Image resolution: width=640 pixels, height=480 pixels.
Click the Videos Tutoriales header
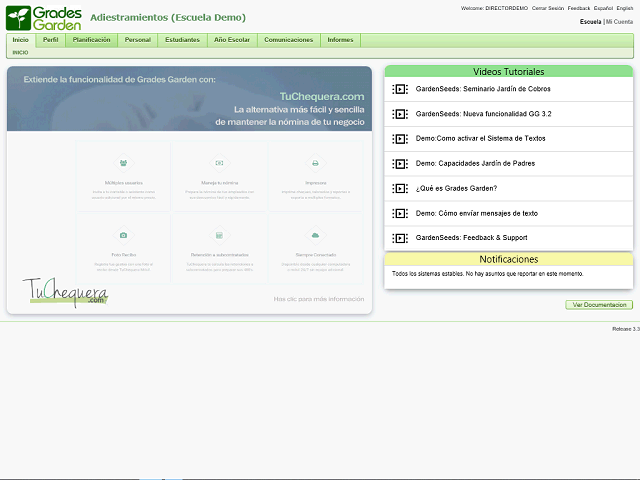tap(509, 71)
